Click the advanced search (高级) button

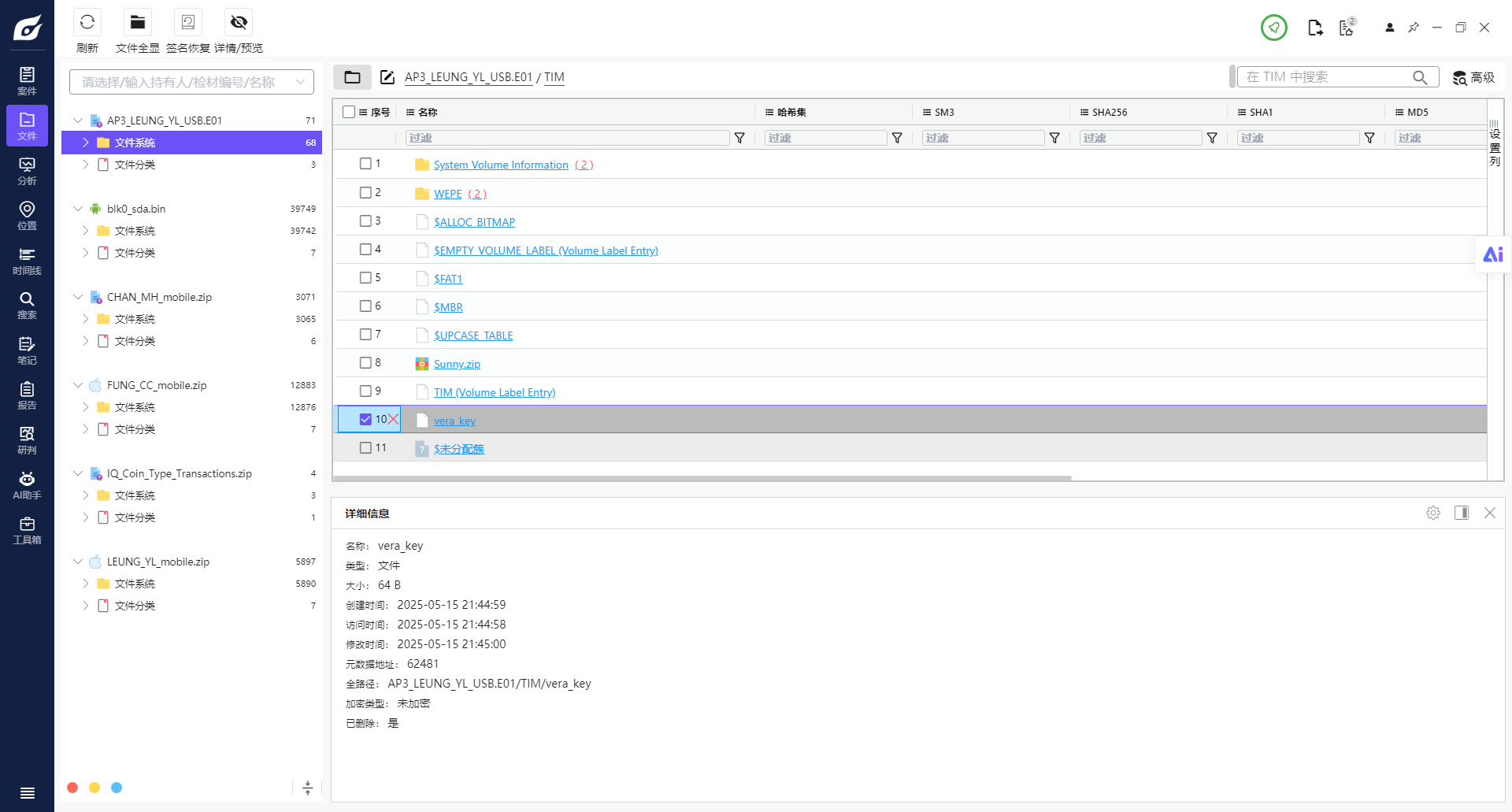tap(1473, 77)
